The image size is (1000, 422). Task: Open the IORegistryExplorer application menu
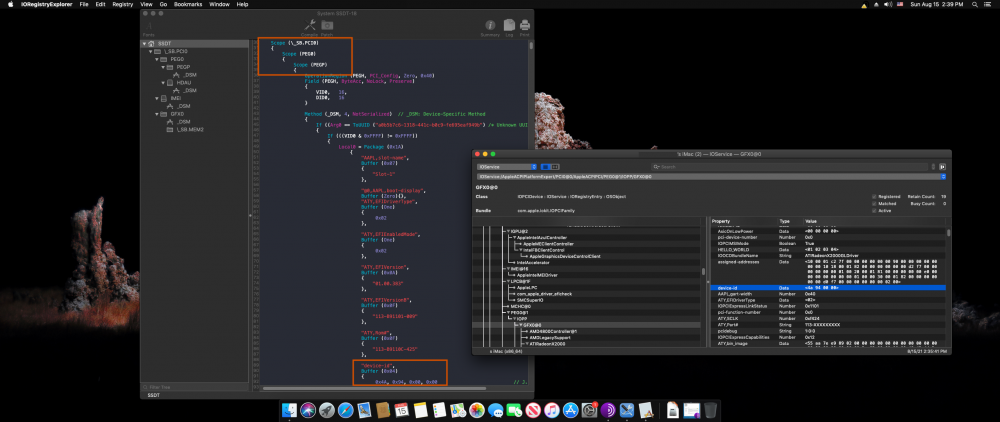tap(48, 4)
